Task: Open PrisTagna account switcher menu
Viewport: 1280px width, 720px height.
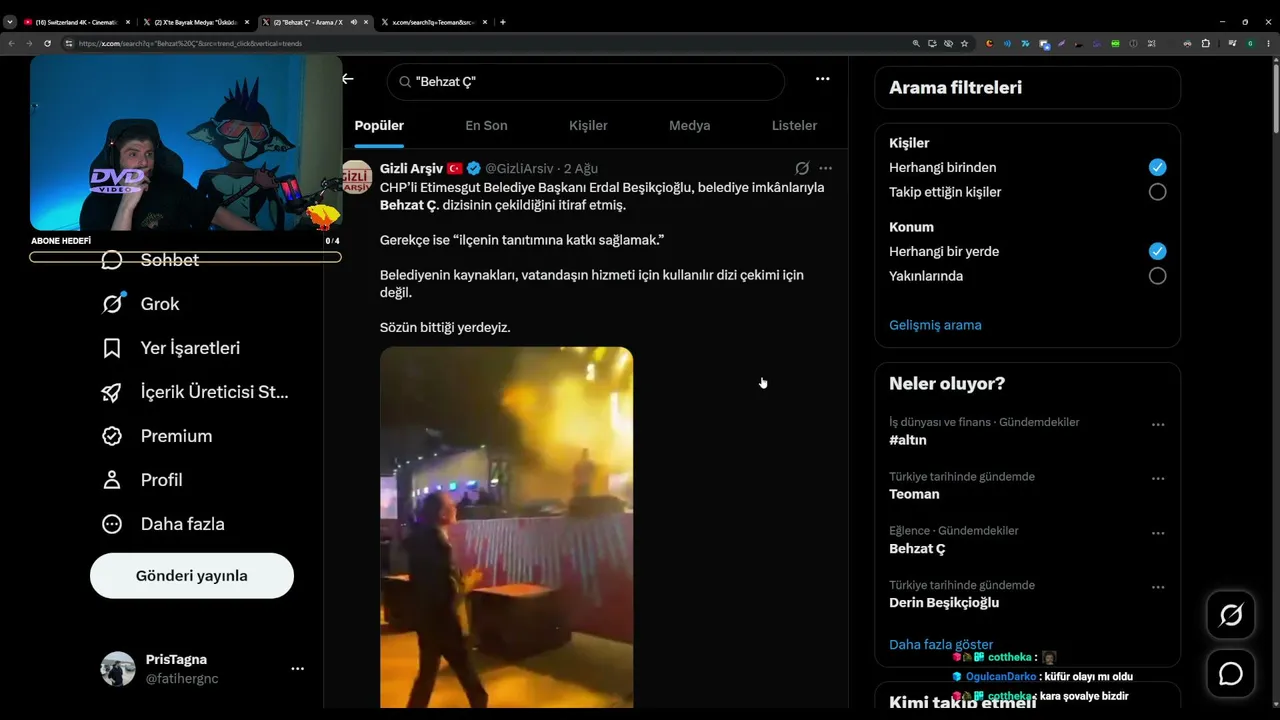Action: click(x=297, y=668)
